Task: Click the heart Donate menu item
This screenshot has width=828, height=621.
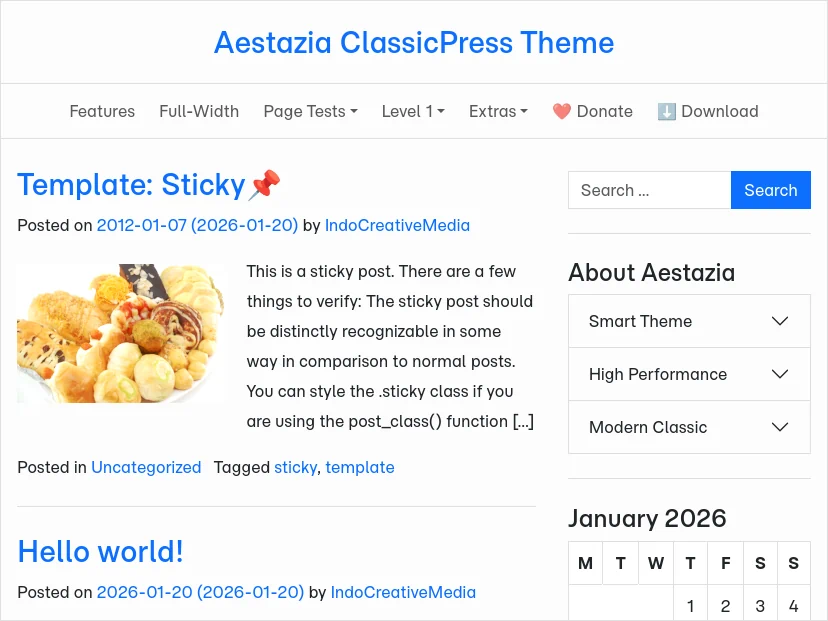Action: point(592,111)
